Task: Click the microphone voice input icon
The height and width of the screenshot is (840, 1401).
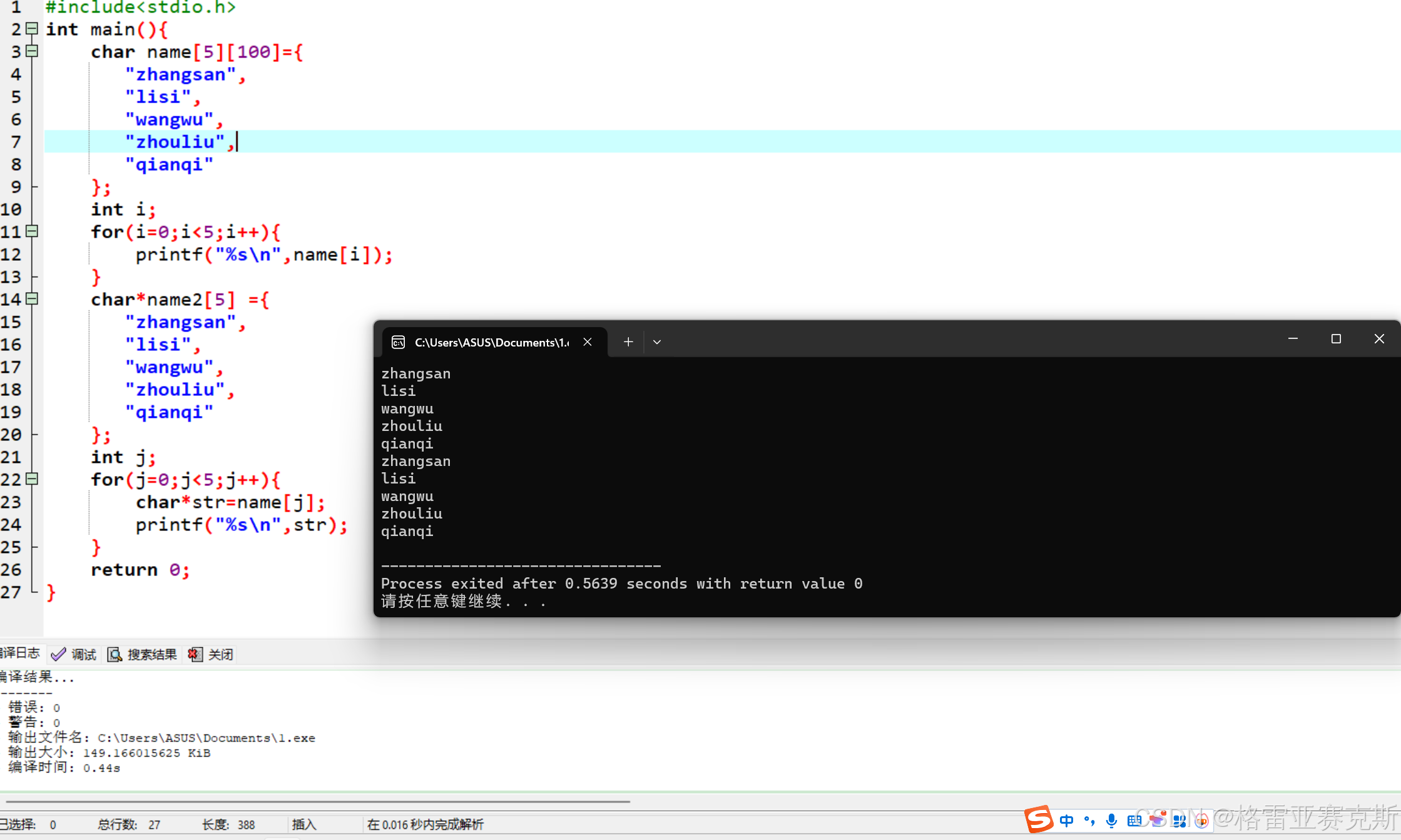Action: point(1111,821)
